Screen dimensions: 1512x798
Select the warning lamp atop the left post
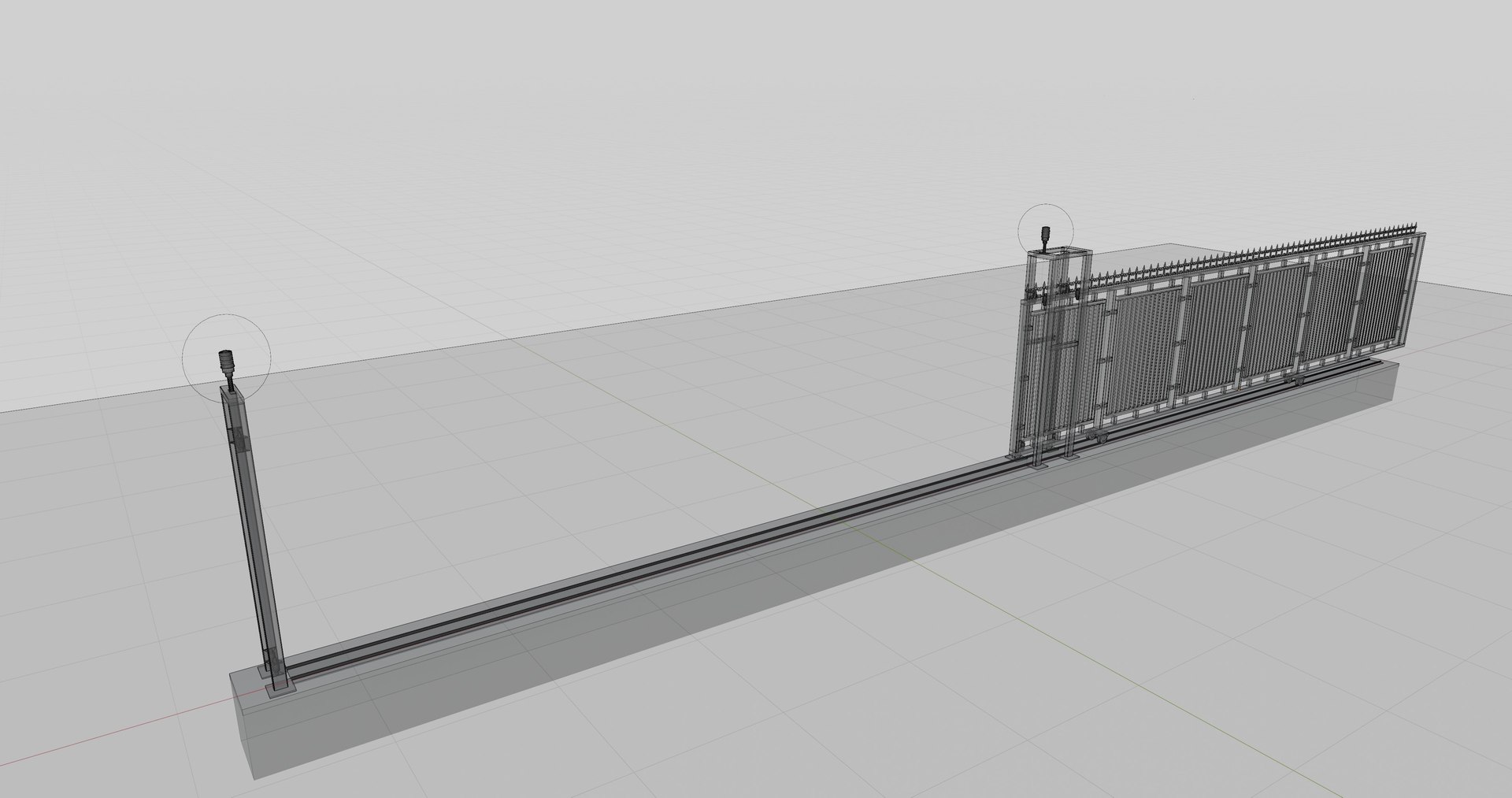tap(225, 366)
